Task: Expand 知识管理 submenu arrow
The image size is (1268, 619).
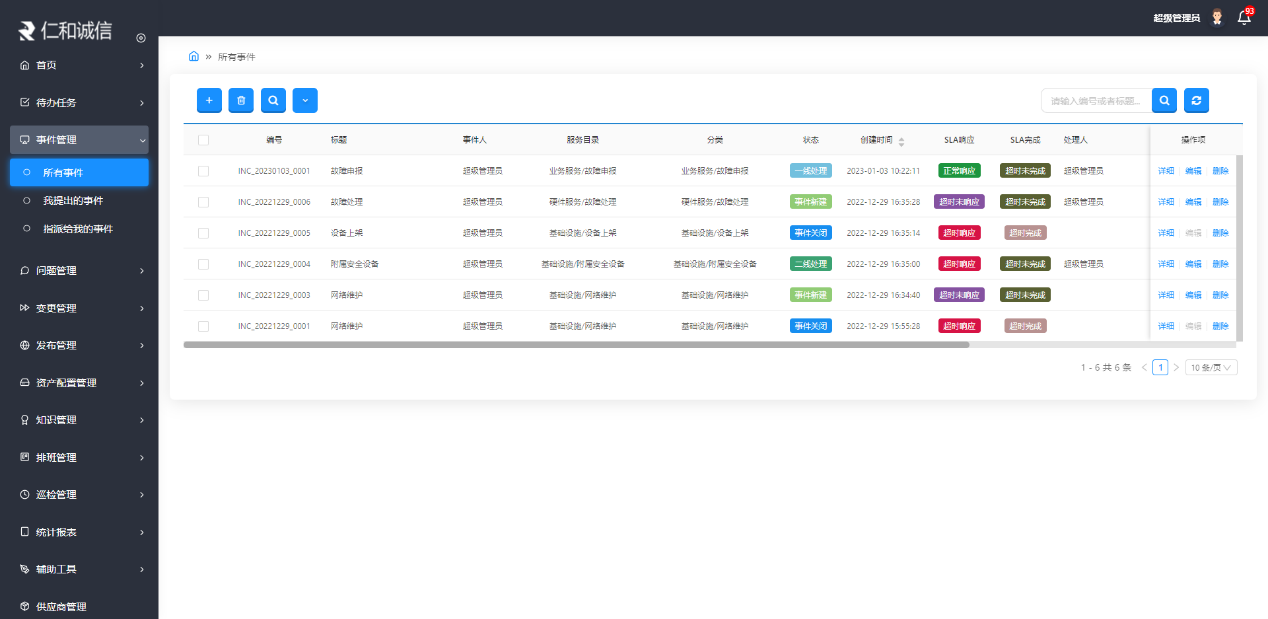Action: pos(142,420)
